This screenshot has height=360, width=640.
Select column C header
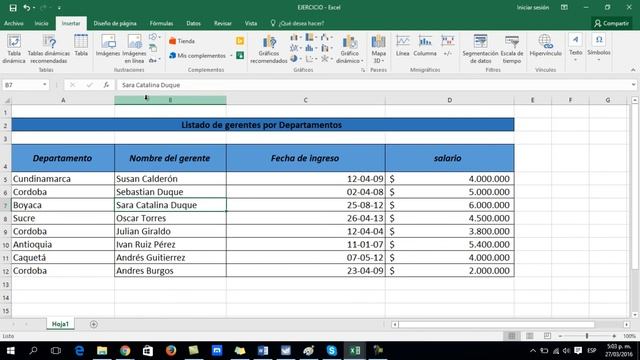click(x=305, y=100)
